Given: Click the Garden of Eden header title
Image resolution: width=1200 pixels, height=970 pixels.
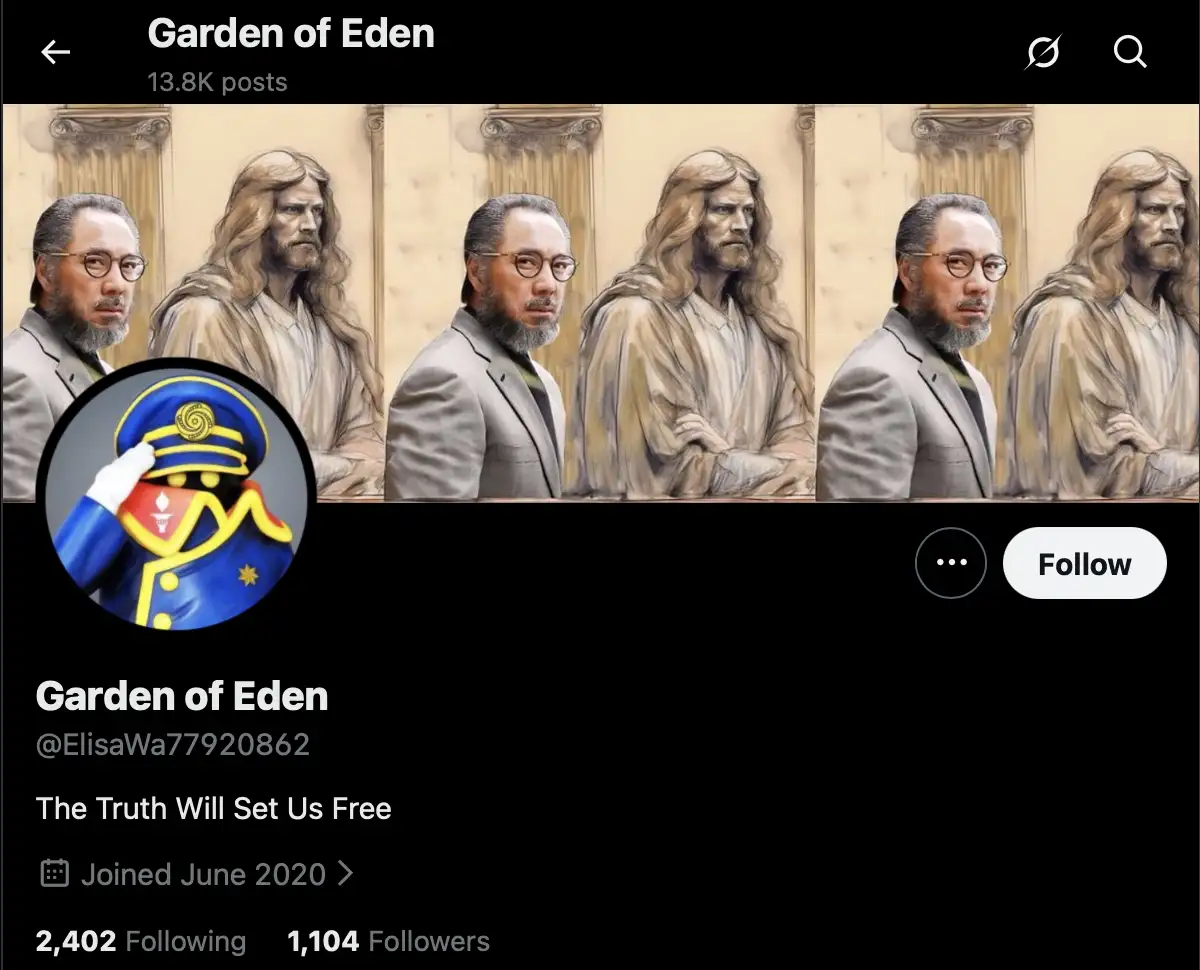Looking at the screenshot, I should [291, 34].
